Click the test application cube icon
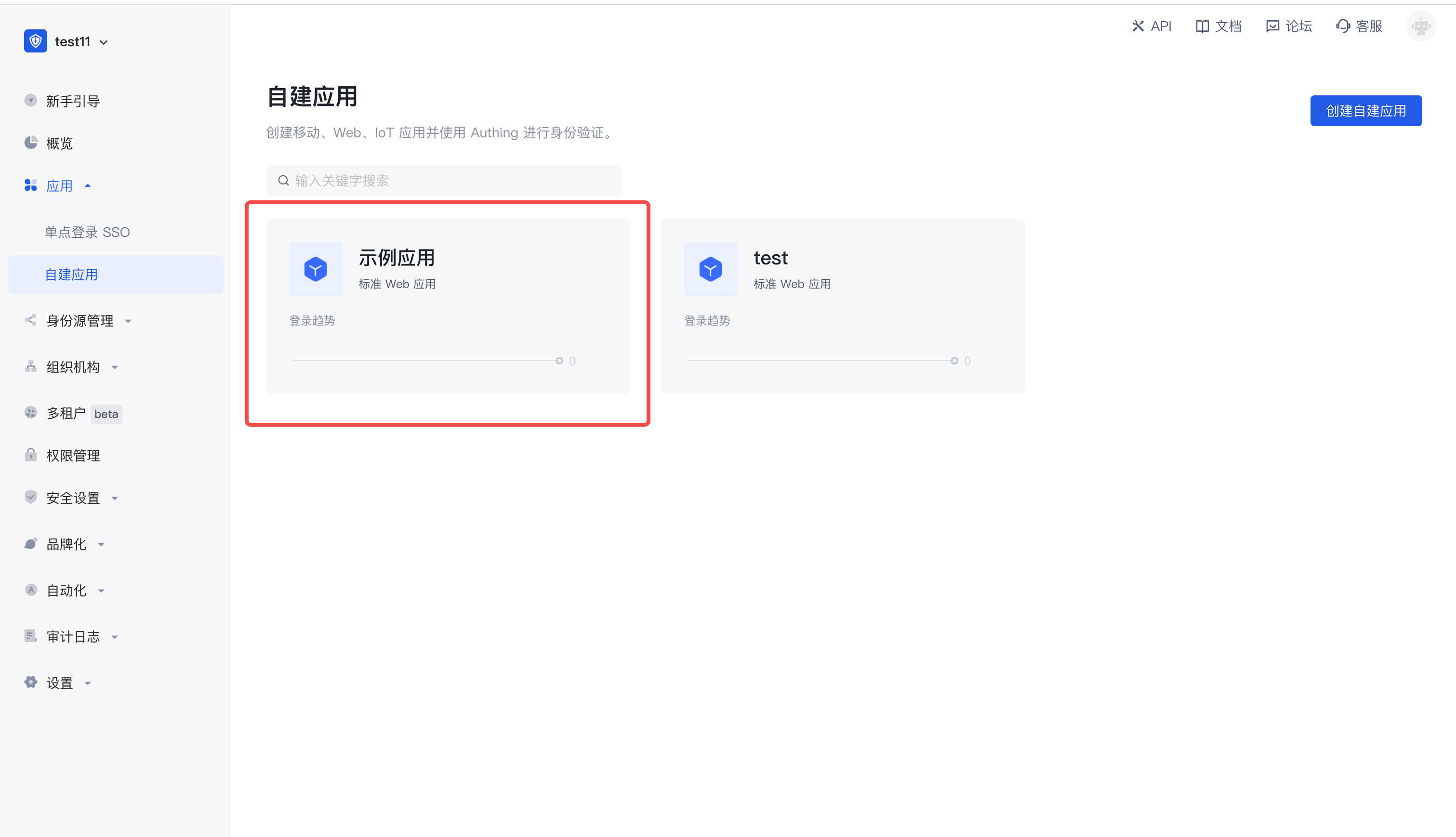This screenshot has height=837, width=1456. (x=711, y=268)
